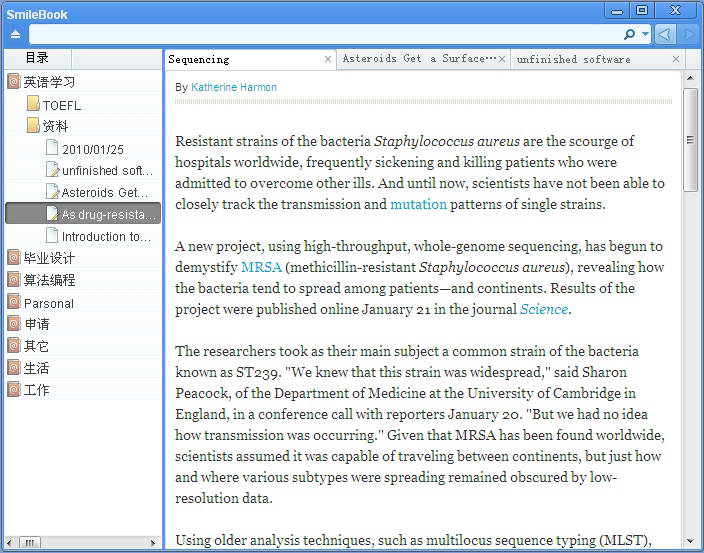The height and width of the screenshot is (553, 704).
Task: Follow the mutation hyperlink
Action: pos(418,204)
